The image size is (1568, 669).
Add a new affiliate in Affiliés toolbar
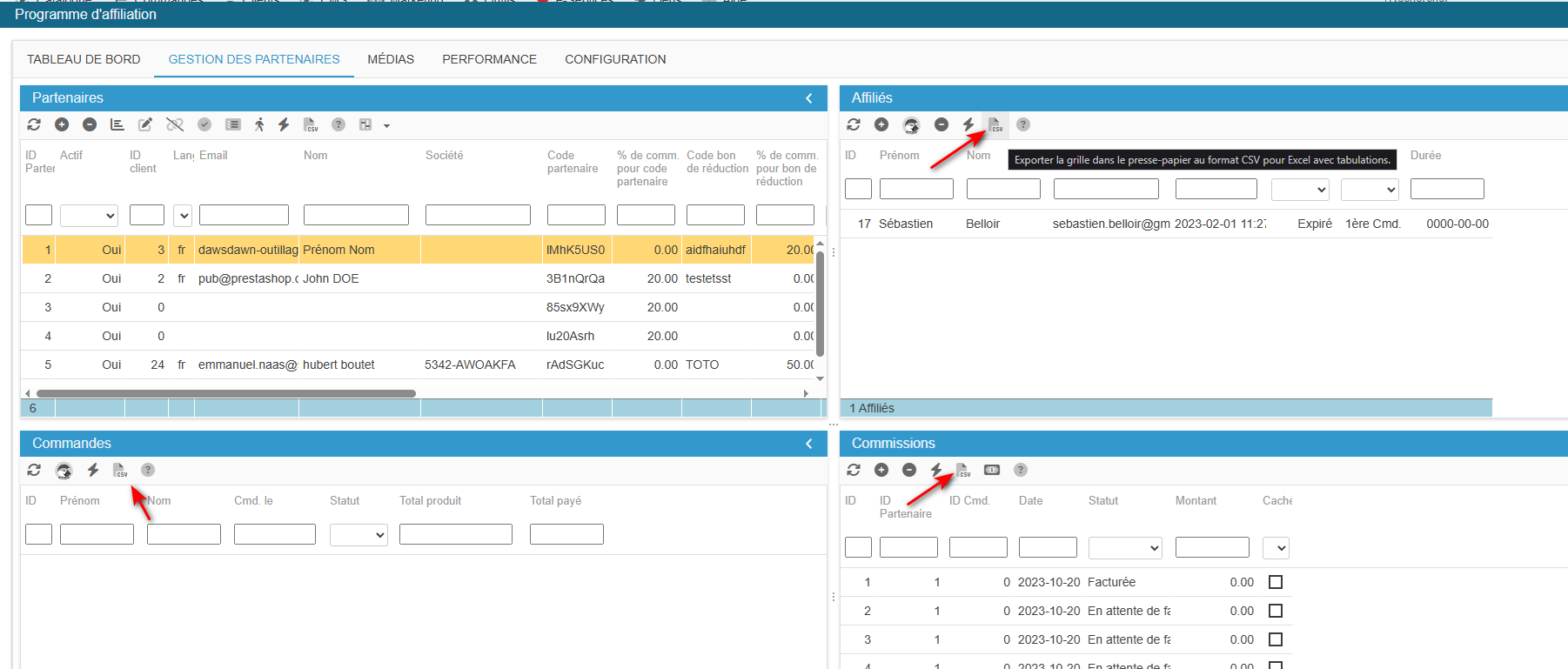881,124
